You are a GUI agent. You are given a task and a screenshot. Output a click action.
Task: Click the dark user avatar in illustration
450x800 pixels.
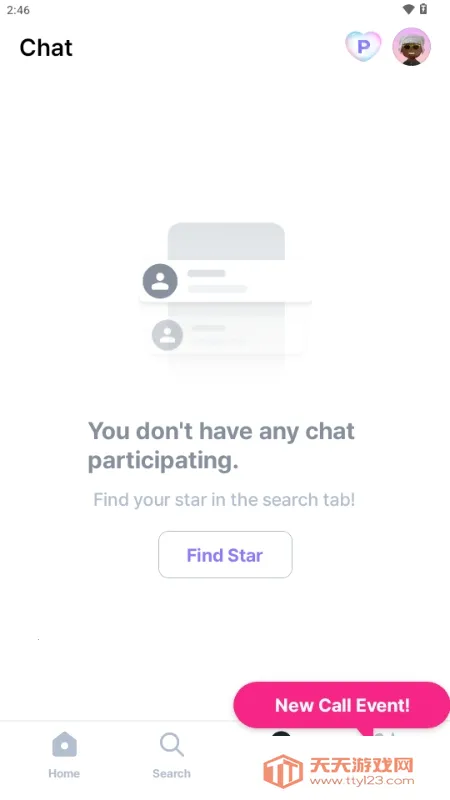(x=160, y=281)
